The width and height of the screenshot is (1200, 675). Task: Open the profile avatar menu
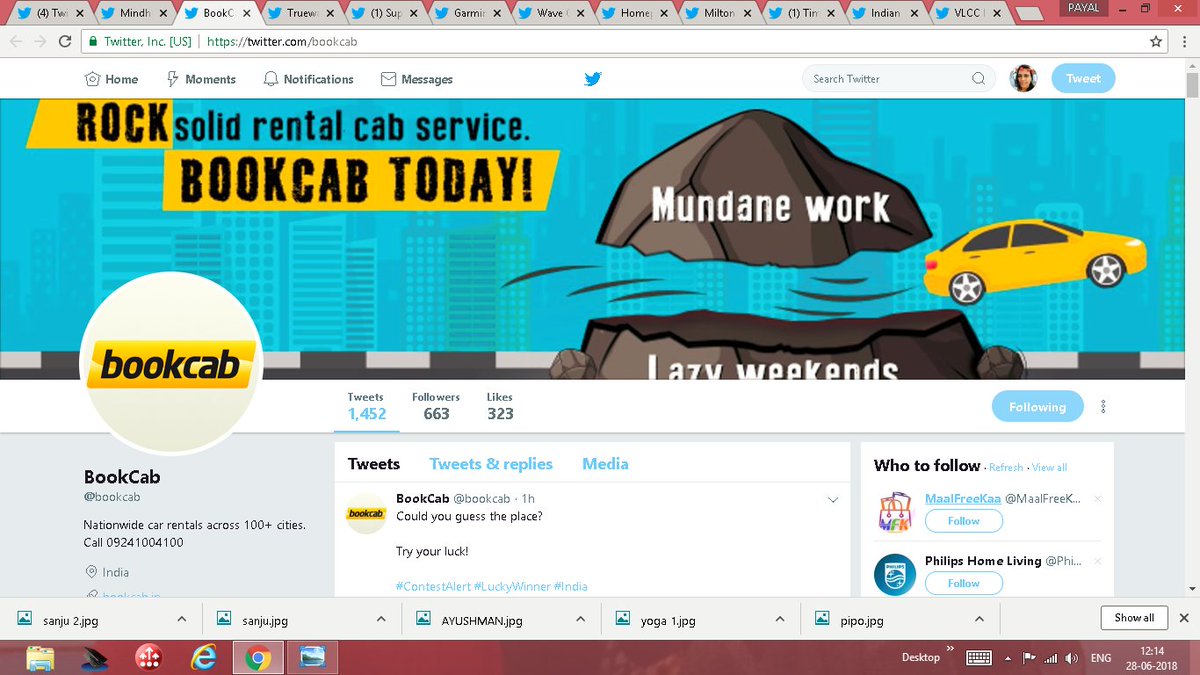(1023, 79)
